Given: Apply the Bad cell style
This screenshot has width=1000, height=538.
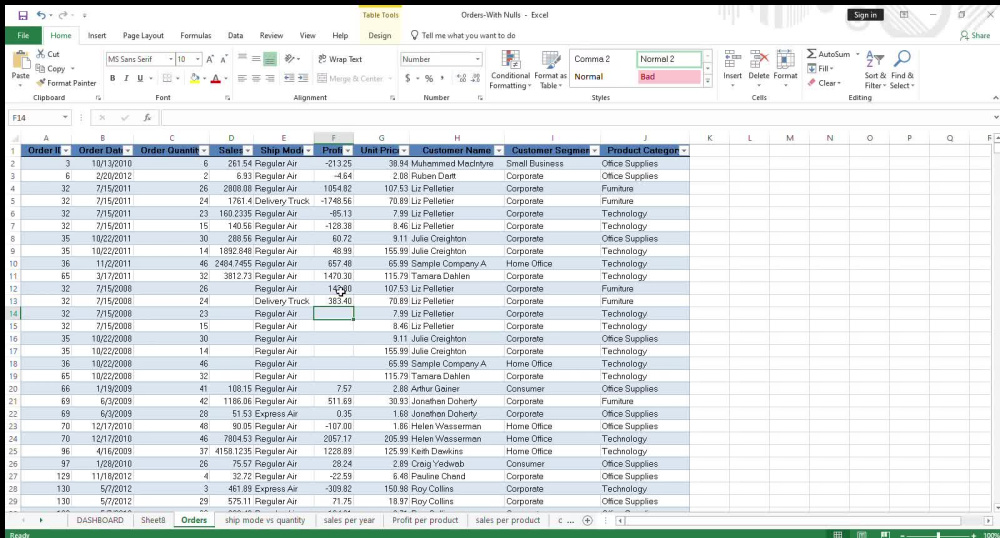Looking at the screenshot, I should [669, 76].
